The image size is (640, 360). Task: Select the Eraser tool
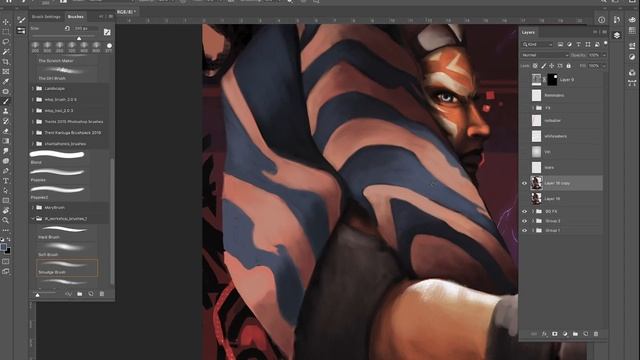[6, 131]
